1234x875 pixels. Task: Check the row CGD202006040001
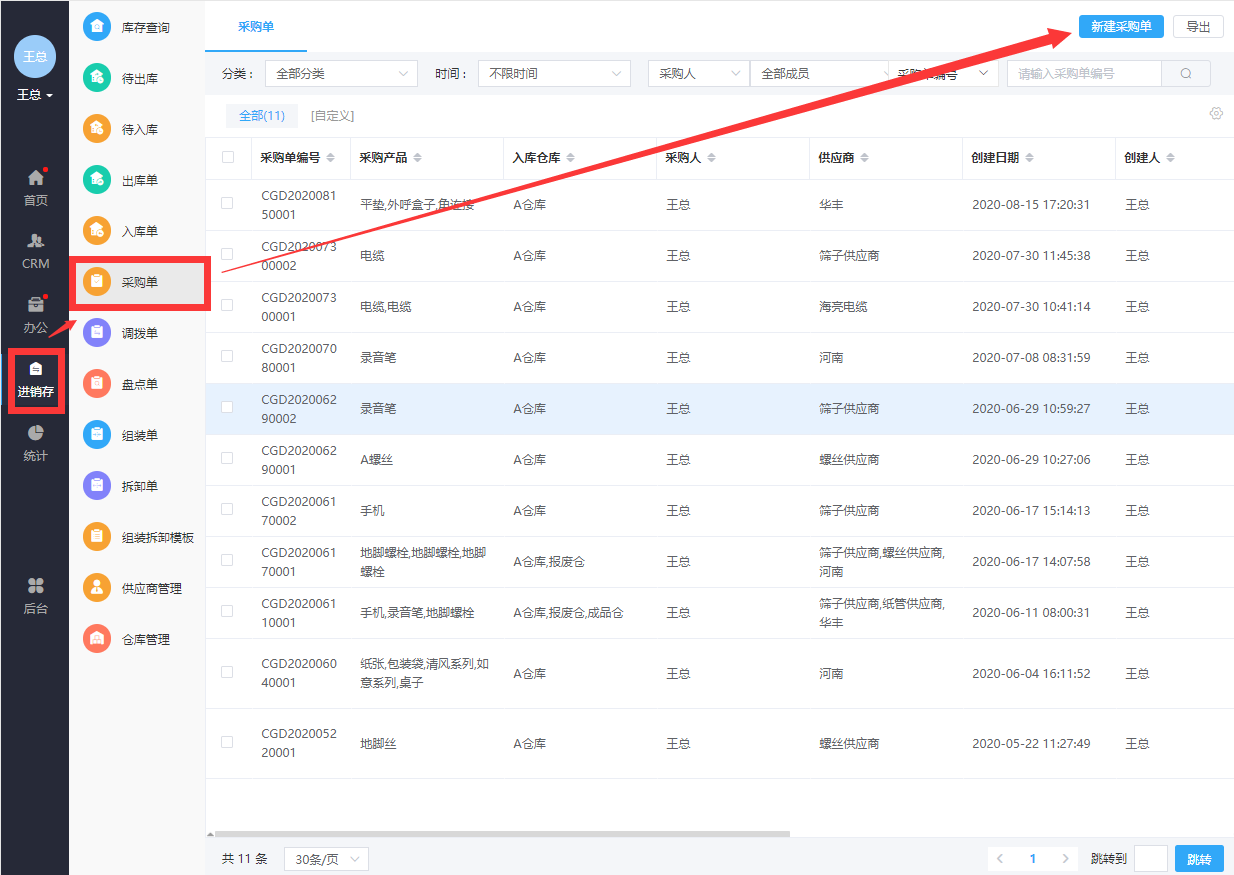point(227,672)
